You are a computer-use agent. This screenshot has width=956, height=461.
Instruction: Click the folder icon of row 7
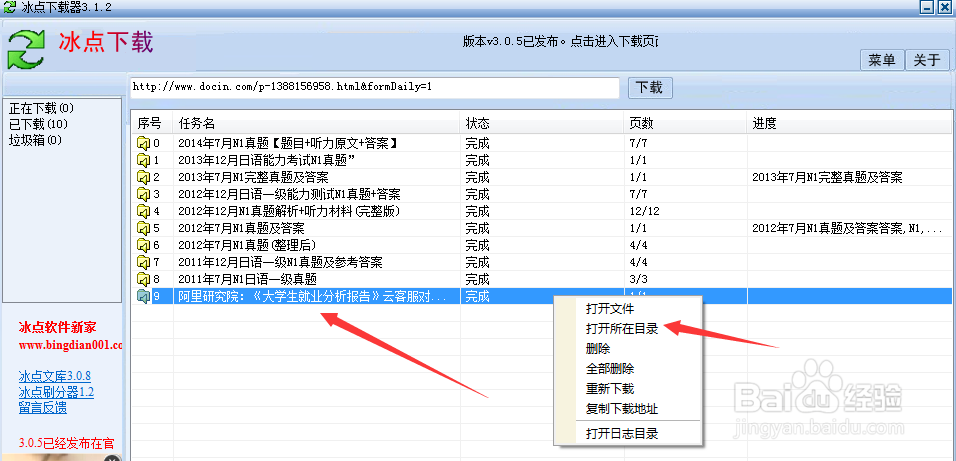tap(143, 263)
